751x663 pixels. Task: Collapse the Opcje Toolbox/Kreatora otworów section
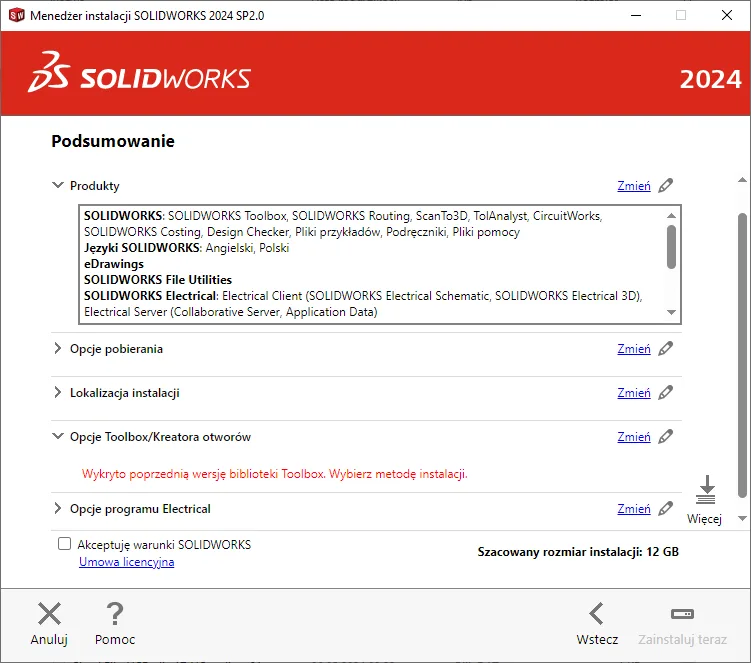[57, 436]
